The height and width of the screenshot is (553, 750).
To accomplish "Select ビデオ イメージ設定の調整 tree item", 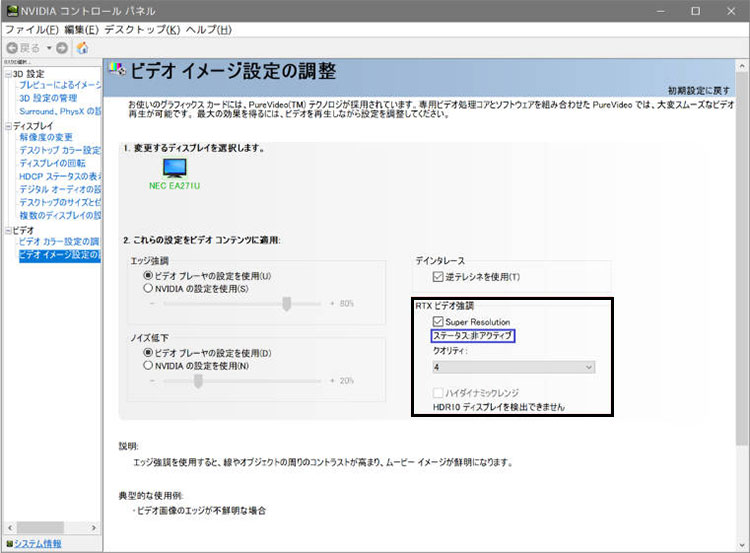I will point(60,255).
